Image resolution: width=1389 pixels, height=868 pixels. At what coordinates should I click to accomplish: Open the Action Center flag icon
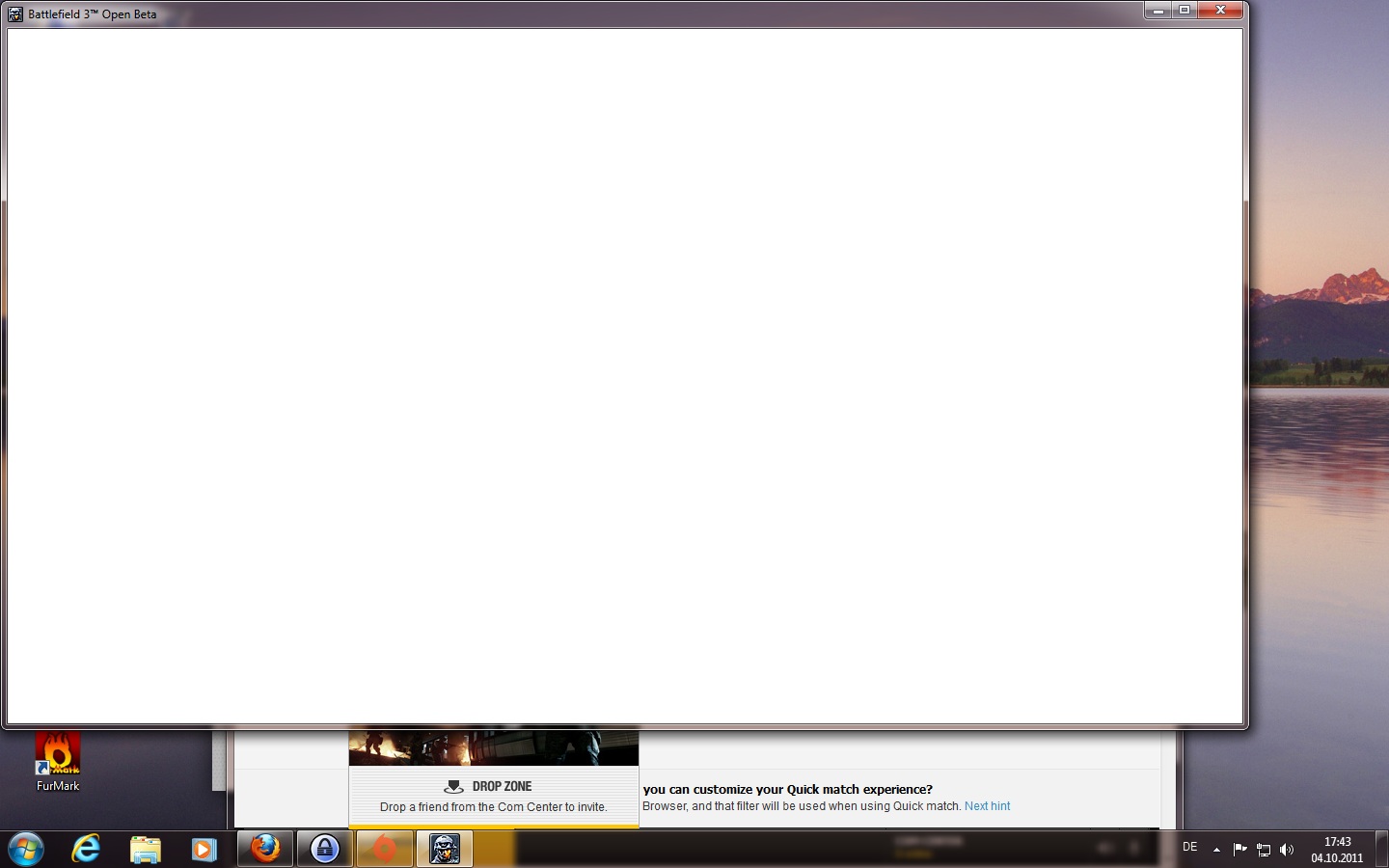[x=1239, y=850]
